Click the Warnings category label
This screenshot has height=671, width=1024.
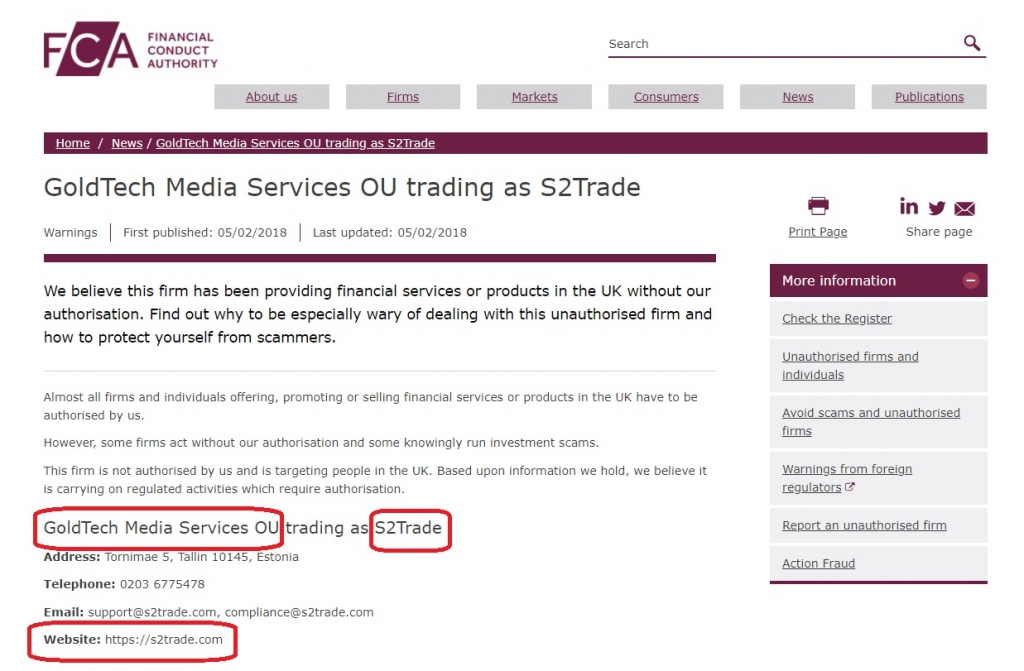pyautogui.click(x=71, y=233)
